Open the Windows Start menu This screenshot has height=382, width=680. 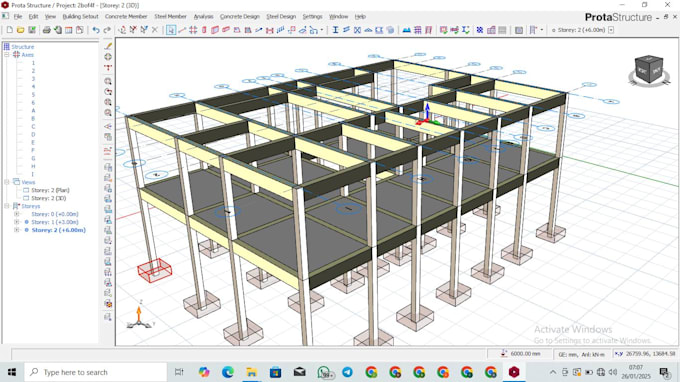point(12,372)
